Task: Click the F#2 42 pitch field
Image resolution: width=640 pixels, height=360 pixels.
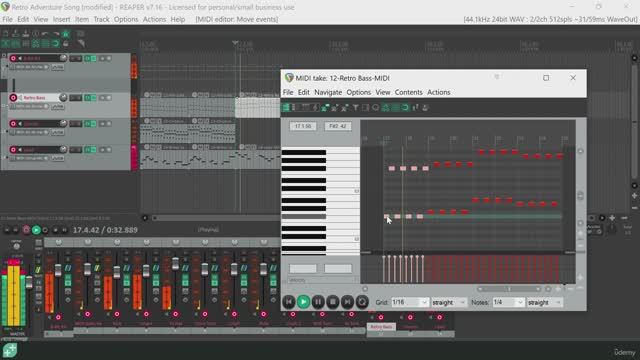Action: [x=338, y=126]
